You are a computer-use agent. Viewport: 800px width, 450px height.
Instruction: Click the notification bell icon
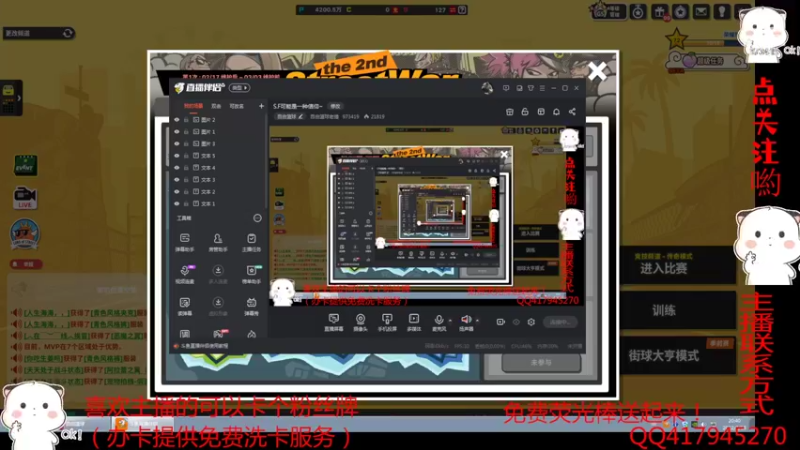(x=556, y=111)
